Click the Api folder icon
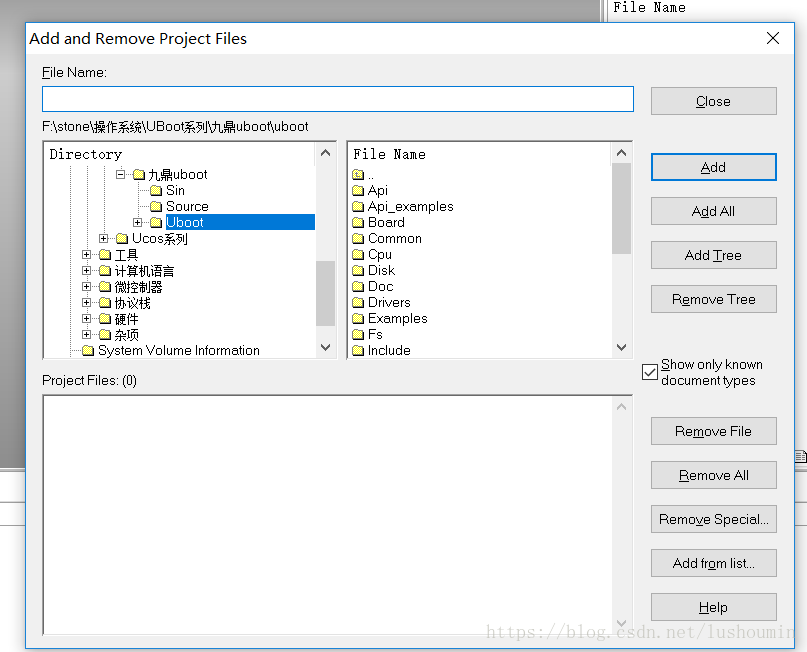This screenshot has height=652, width=807. (x=358, y=191)
